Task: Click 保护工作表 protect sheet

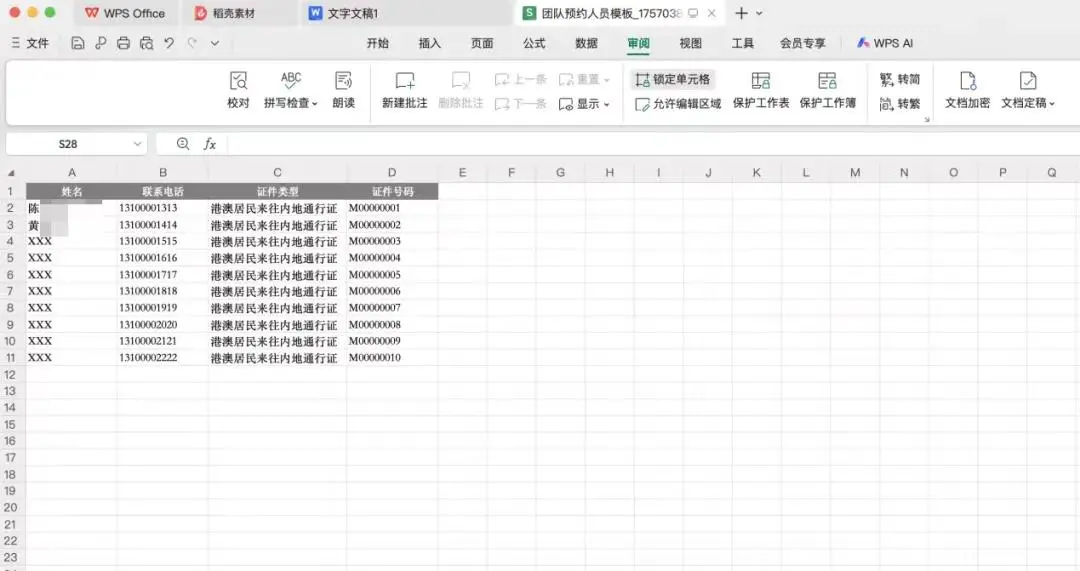Action: (x=761, y=90)
